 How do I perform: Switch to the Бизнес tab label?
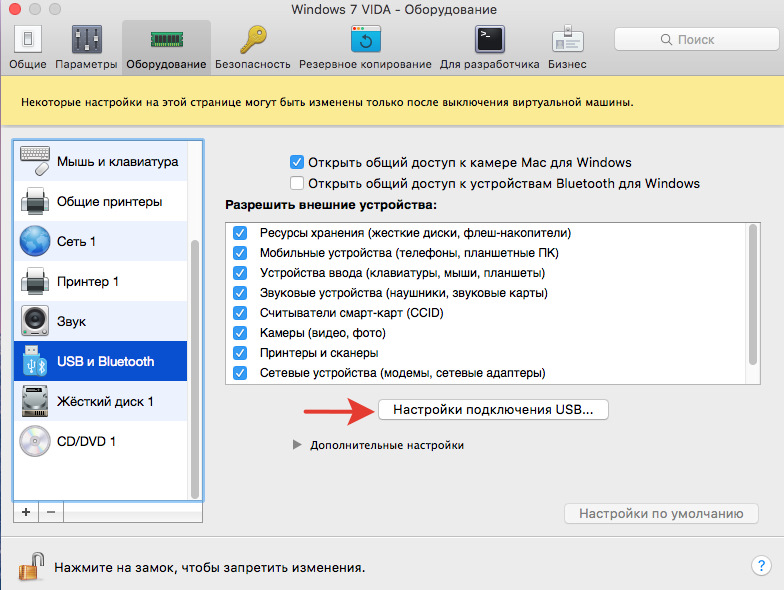click(567, 64)
